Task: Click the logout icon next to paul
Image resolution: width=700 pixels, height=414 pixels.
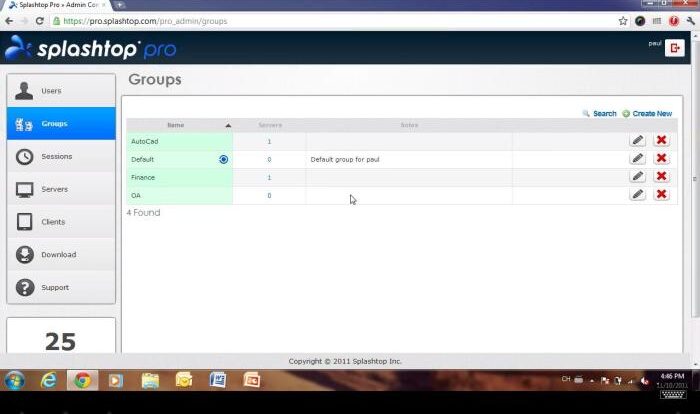Action: 675,48
